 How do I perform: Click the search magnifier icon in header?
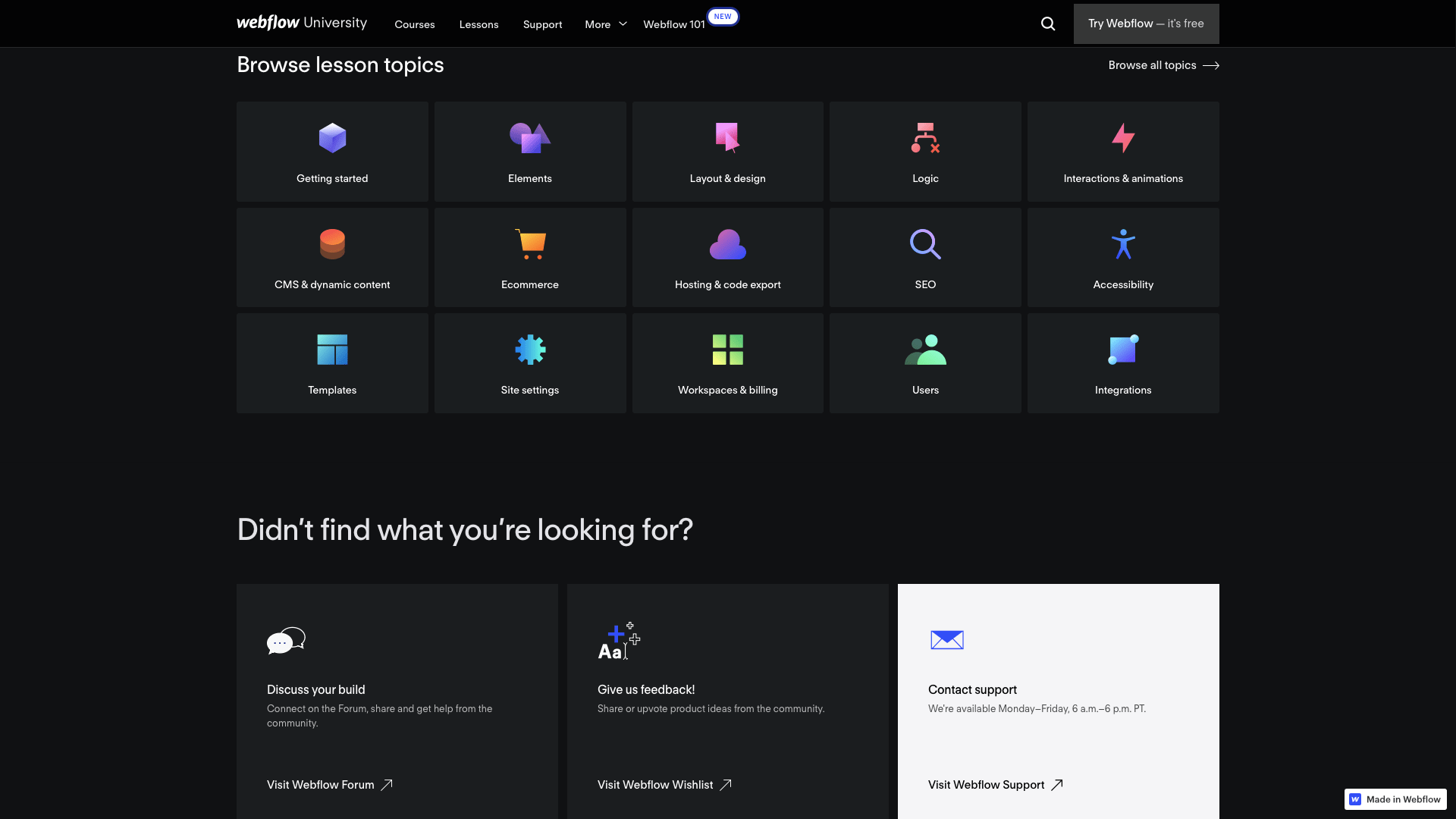[1048, 24]
